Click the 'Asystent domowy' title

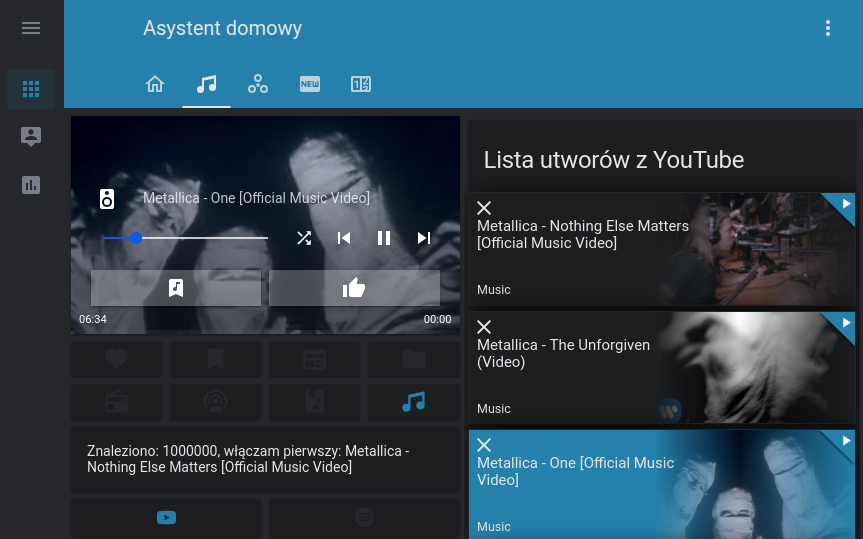[222, 28]
